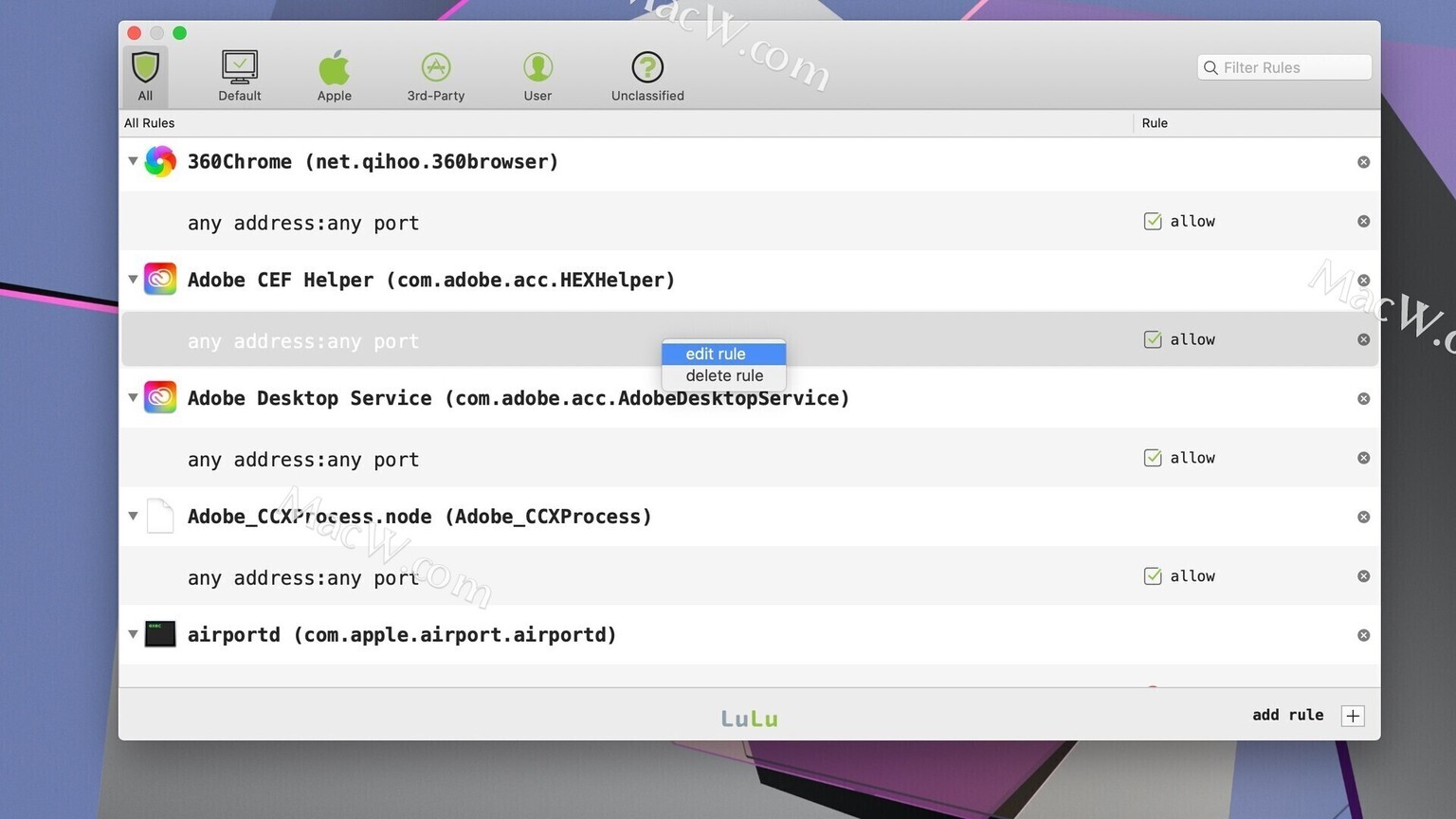Image resolution: width=1456 pixels, height=819 pixels.
Task: Select any address:any port under Adobe_CCXProcess.node
Action: point(303,578)
